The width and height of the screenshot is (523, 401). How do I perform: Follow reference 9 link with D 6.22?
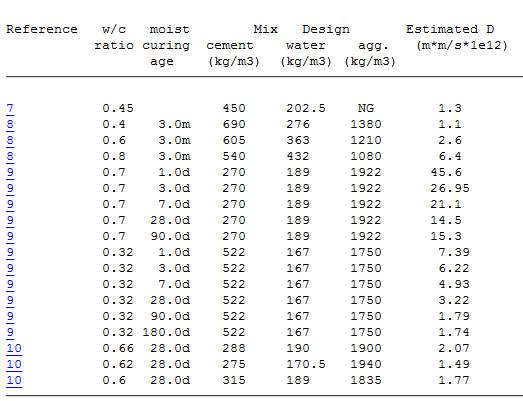[x=10, y=269]
